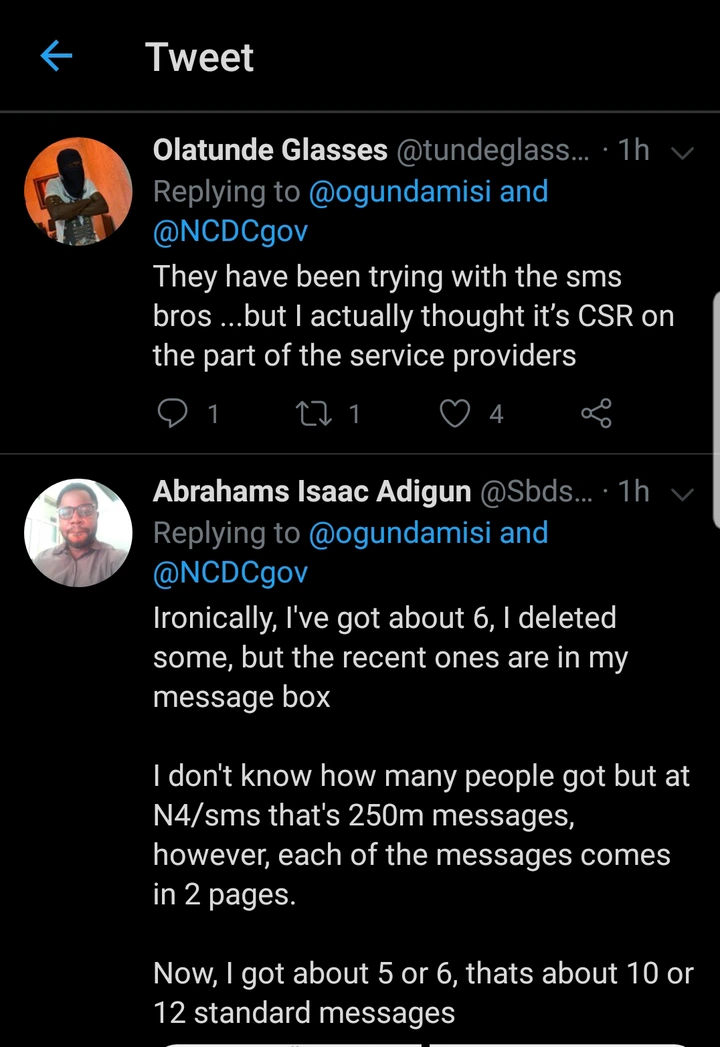Expand options chevron on Olatunde's tweet
Screen dimensions: 720x1047
683,153
